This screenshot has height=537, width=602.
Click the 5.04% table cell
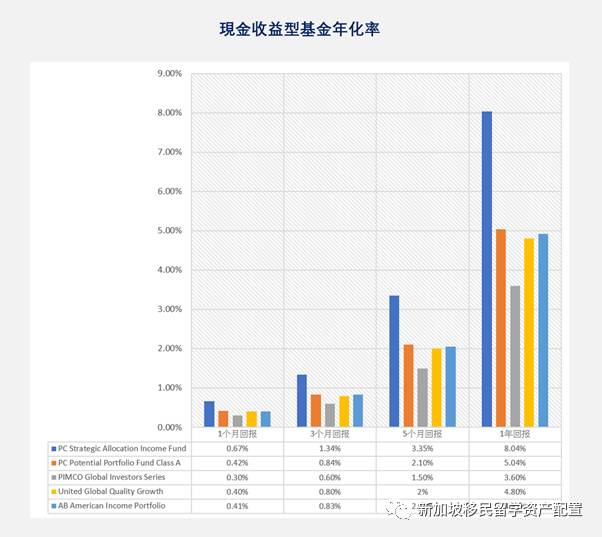coord(515,463)
